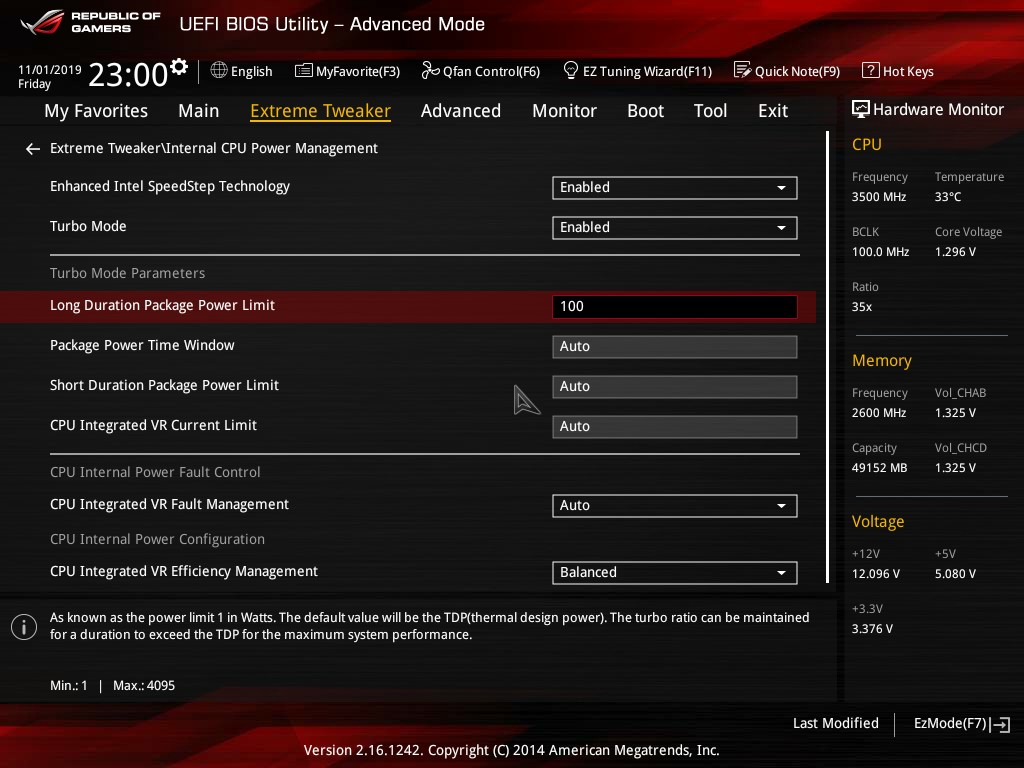This screenshot has width=1024, height=768.
Task: Click the Ratio value 35x
Action: click(861, 306)
